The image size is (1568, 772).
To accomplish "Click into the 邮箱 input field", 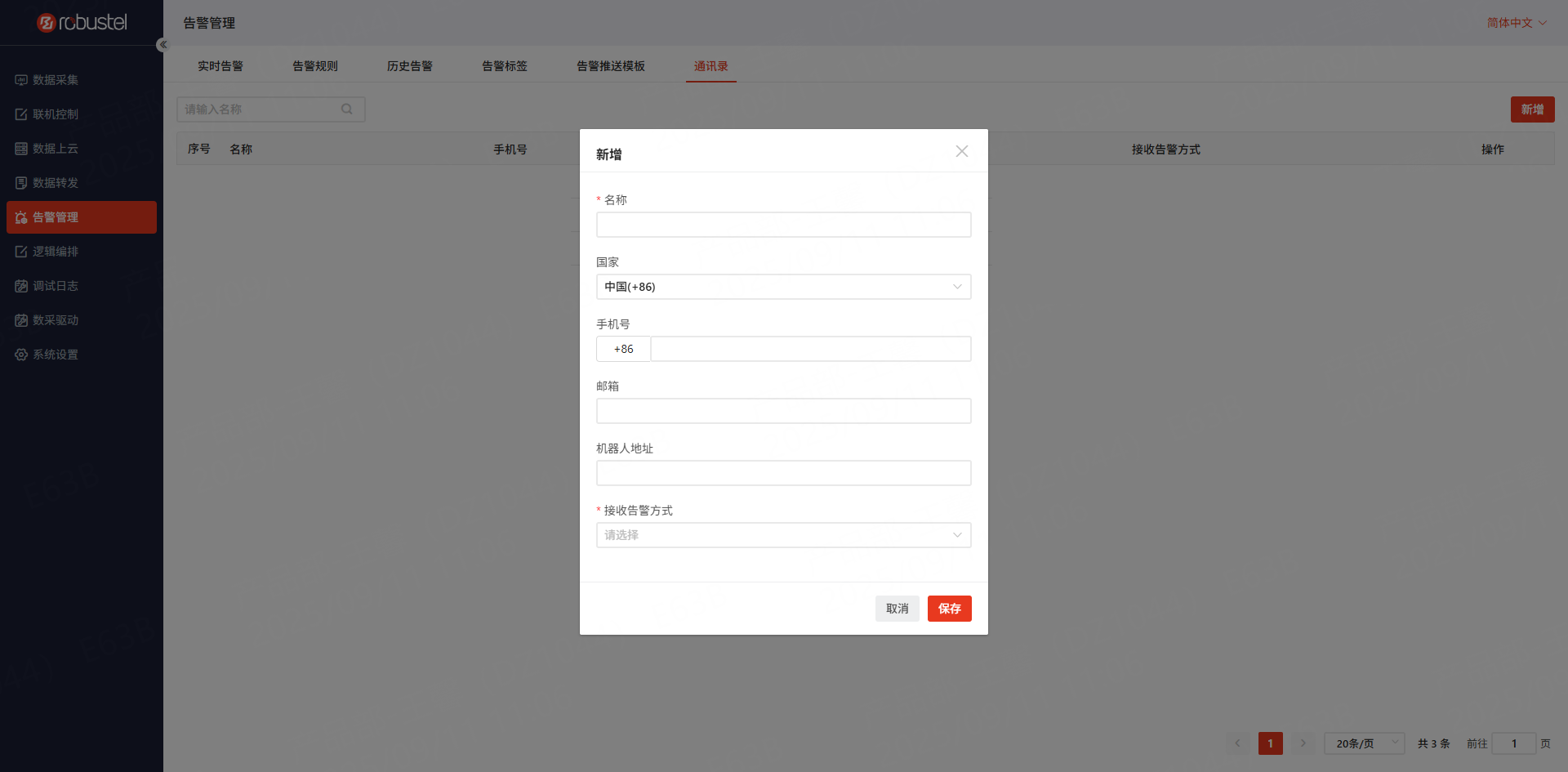I will click(x=782, y=411).
